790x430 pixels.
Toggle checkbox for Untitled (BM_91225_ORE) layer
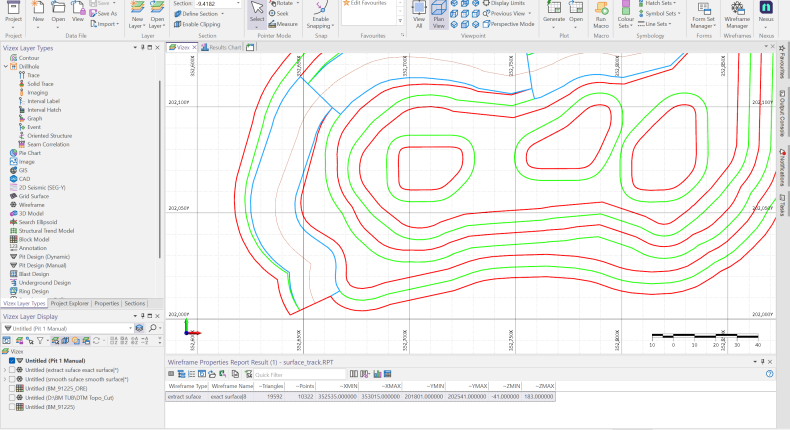click(12, 388)
